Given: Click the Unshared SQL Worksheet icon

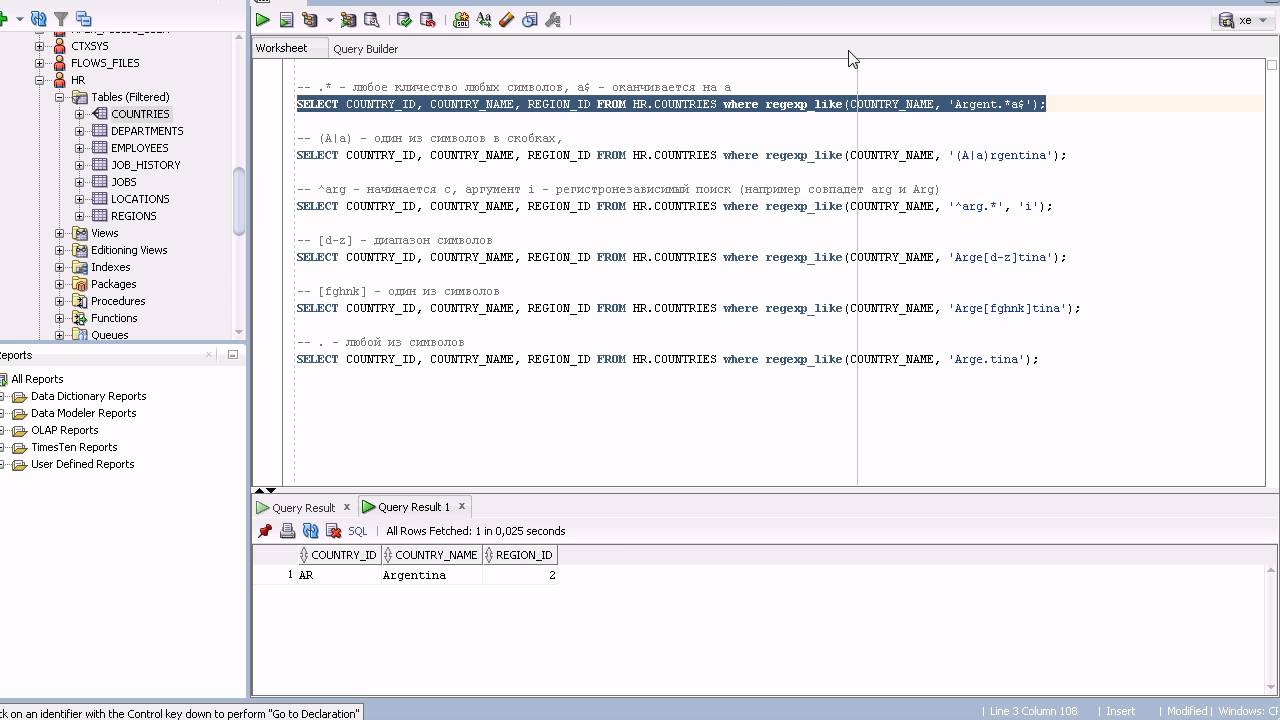Looking at the screenshot, I should pos(461,19).
